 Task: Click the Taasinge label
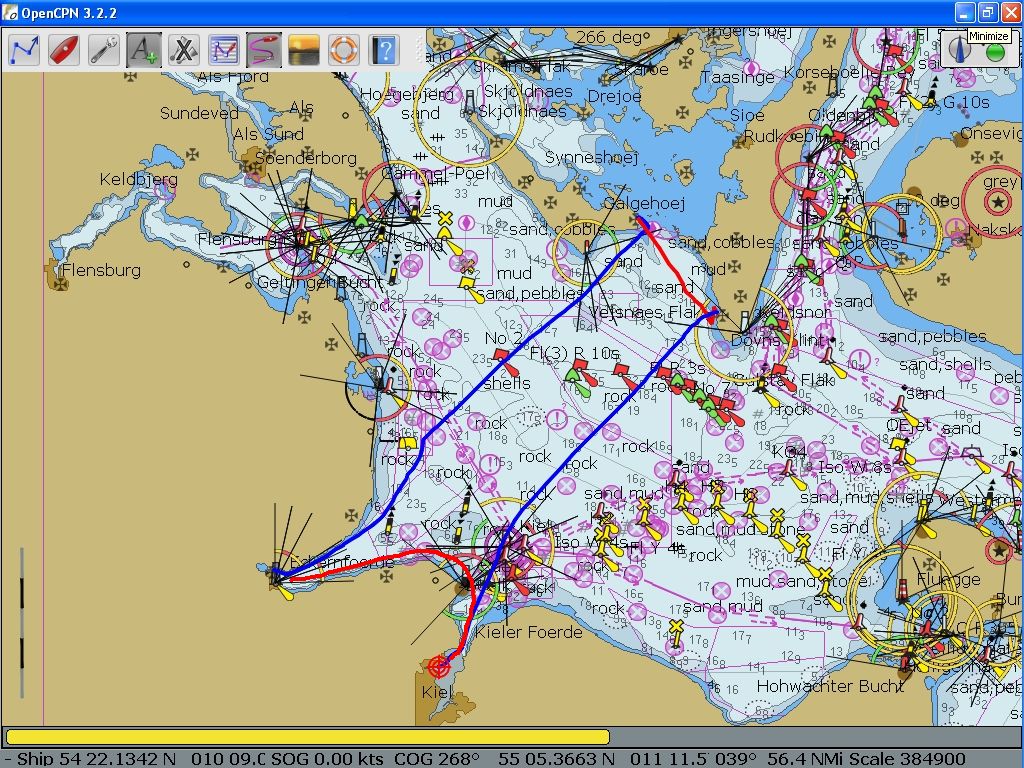[x=738, y=78]
